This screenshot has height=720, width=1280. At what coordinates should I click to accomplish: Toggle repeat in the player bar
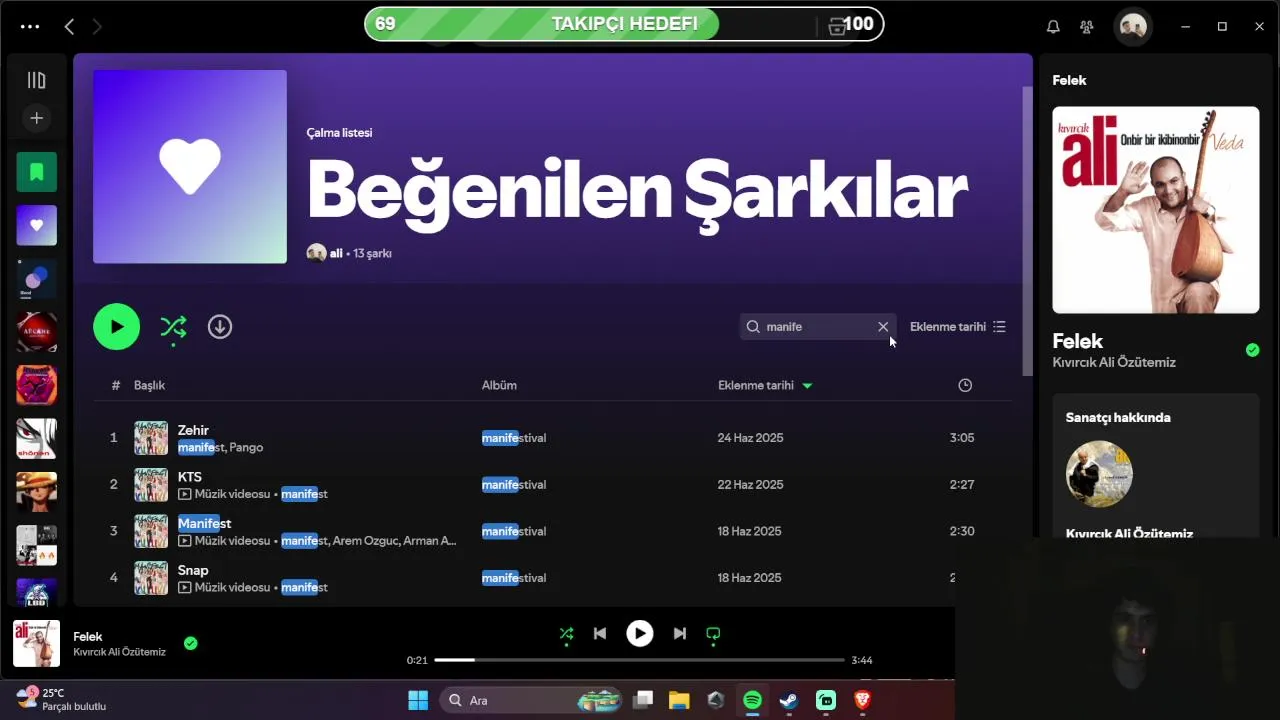pyautogui.click(x=713, y=633)
